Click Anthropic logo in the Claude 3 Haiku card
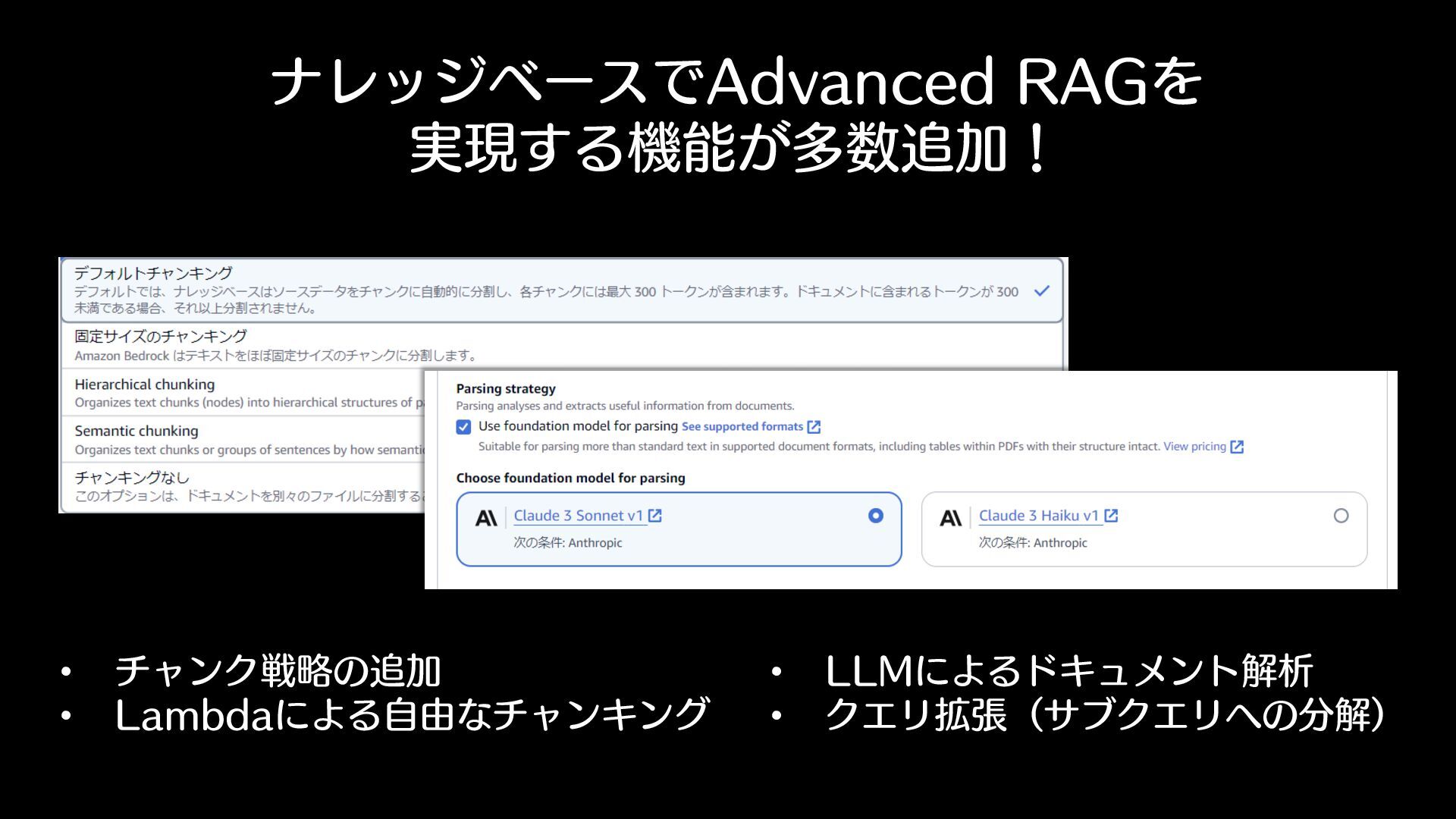This screenshot has width=1456, height=819. point(950,518)
